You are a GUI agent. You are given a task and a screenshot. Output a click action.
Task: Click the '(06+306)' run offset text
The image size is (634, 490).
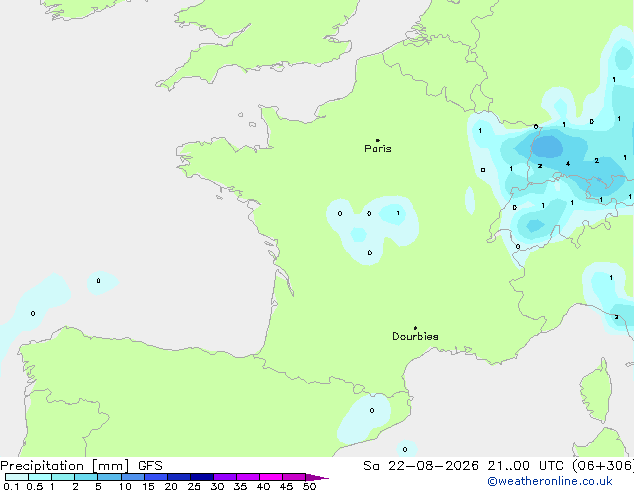click(x=603, y=466)
